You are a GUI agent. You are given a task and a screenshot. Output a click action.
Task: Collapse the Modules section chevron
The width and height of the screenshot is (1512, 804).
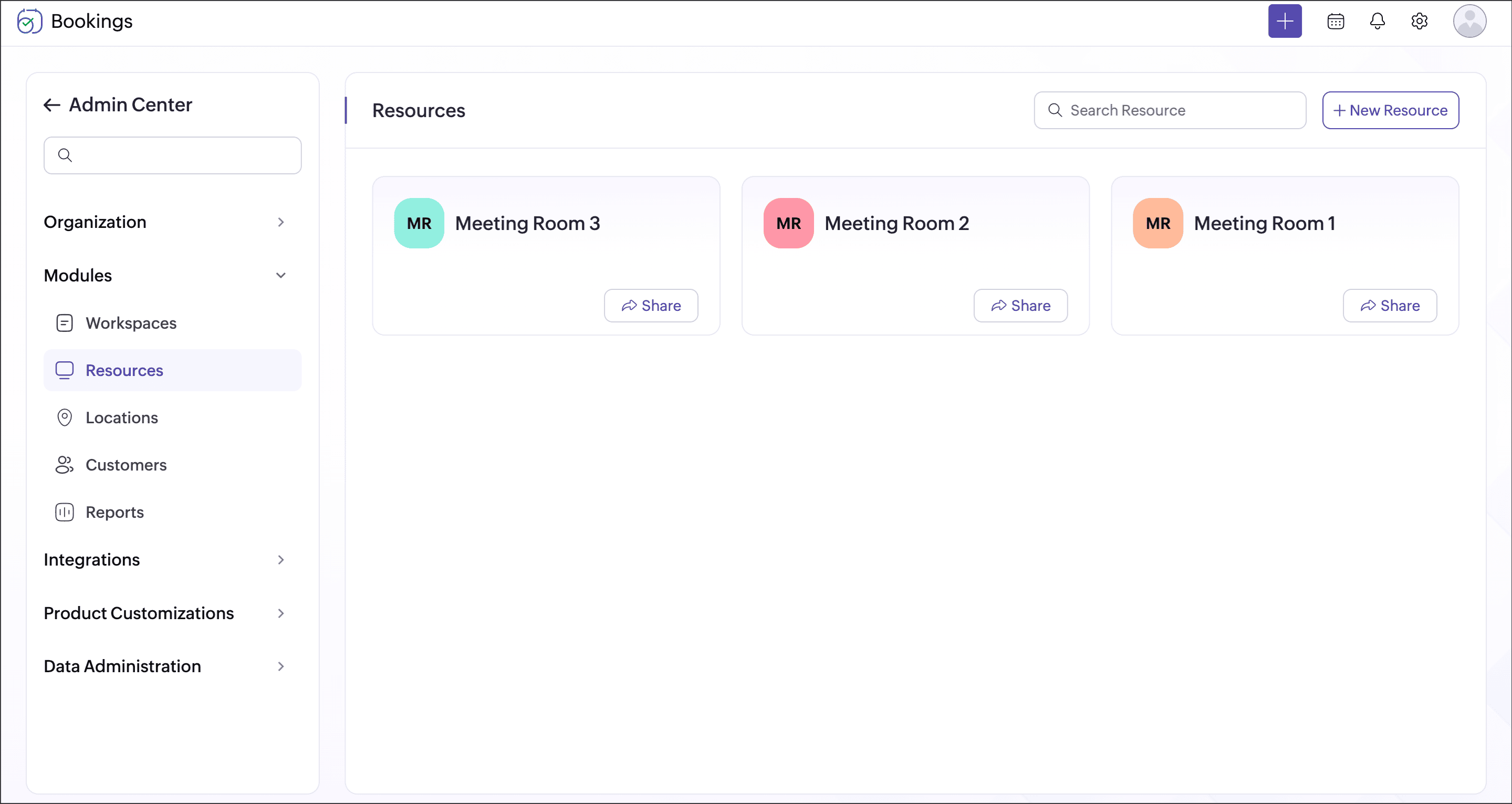point(281,275)
